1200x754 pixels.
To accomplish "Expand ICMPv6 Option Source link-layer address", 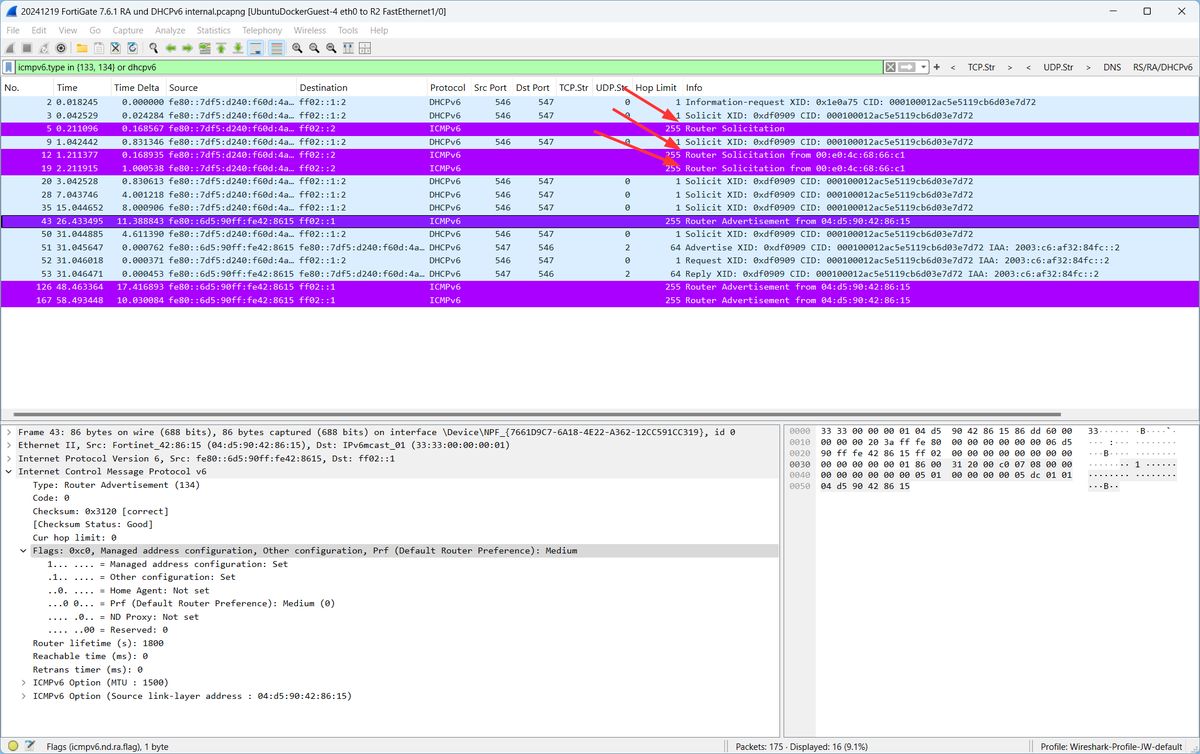I will tap(23, 695).
